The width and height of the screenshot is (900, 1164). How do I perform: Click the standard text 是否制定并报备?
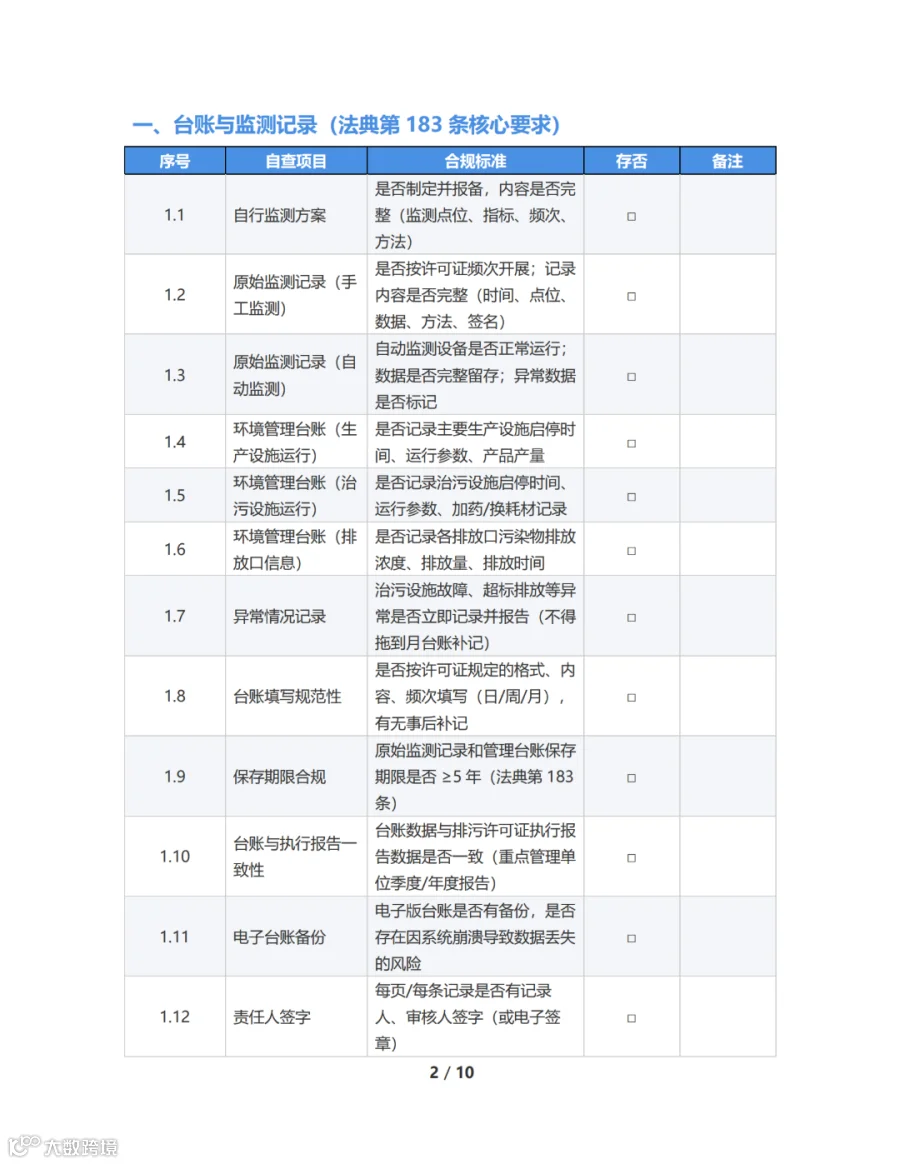coord(475,215)
